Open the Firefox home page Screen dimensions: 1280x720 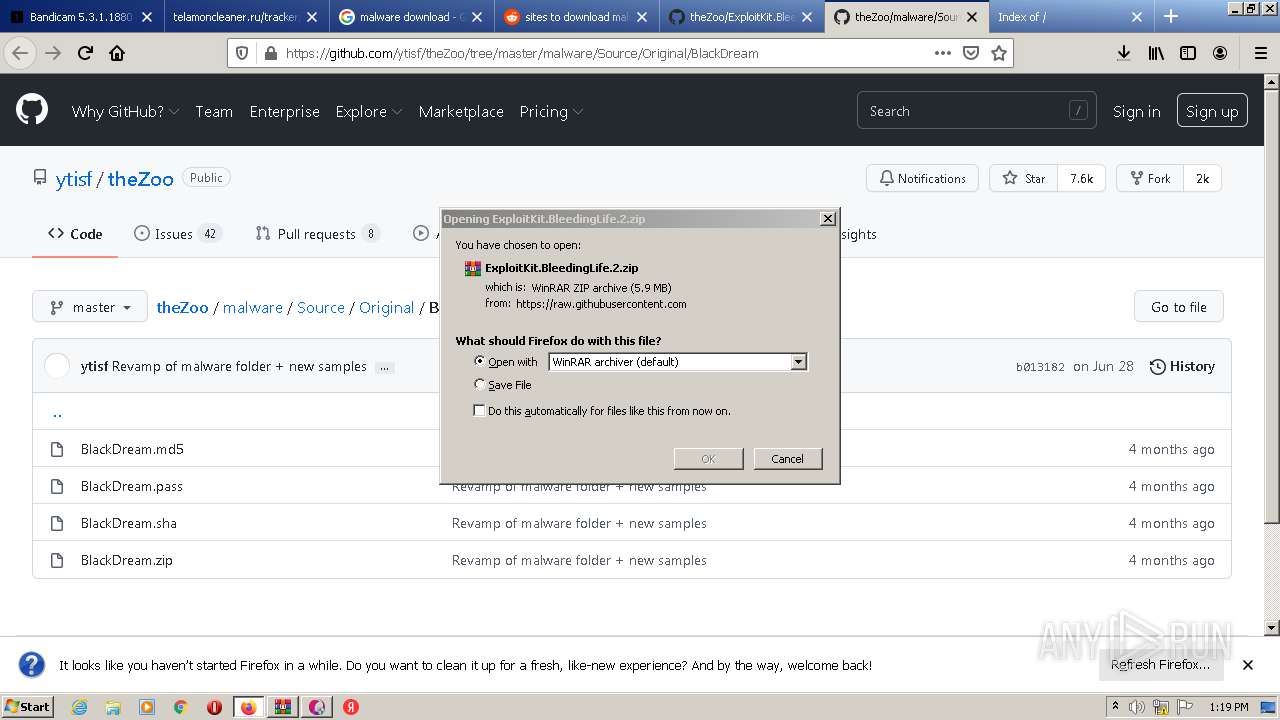(117, 53)
